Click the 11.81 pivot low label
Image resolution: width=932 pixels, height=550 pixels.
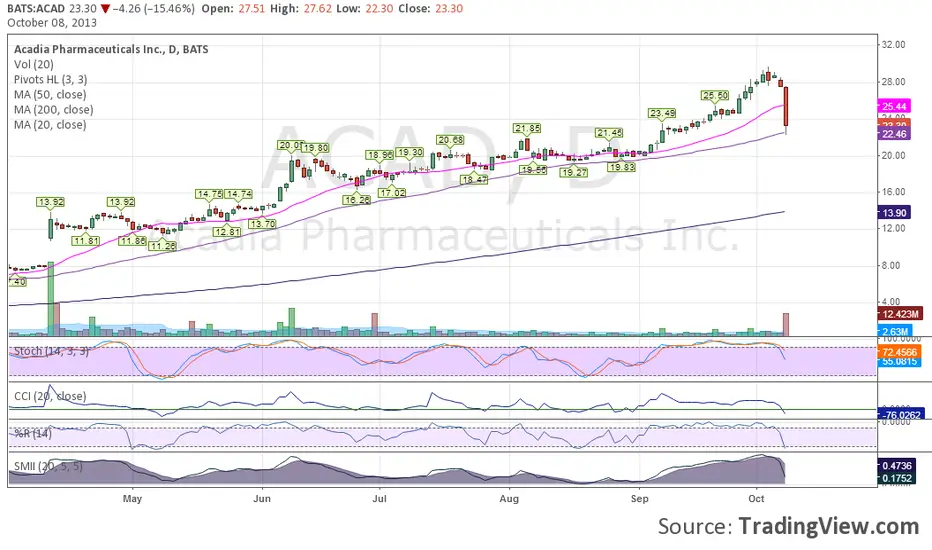86,241
